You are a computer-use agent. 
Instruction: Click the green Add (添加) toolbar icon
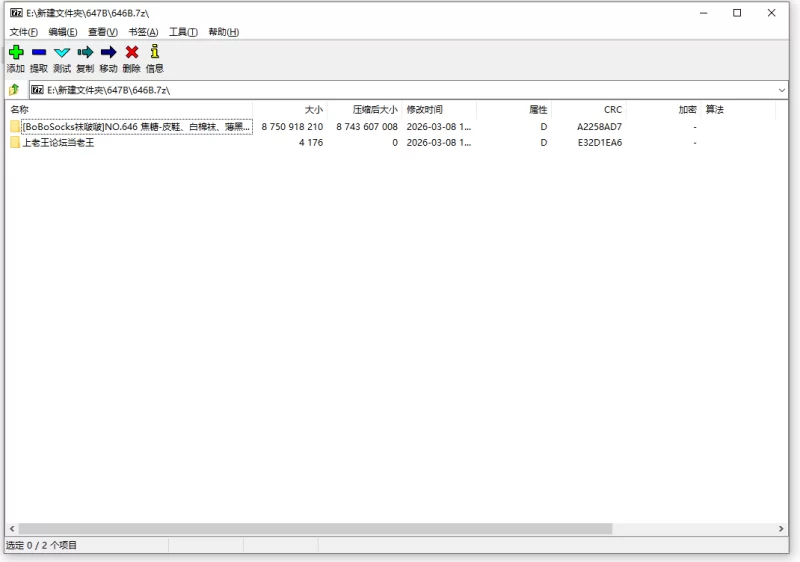[15, 53]
